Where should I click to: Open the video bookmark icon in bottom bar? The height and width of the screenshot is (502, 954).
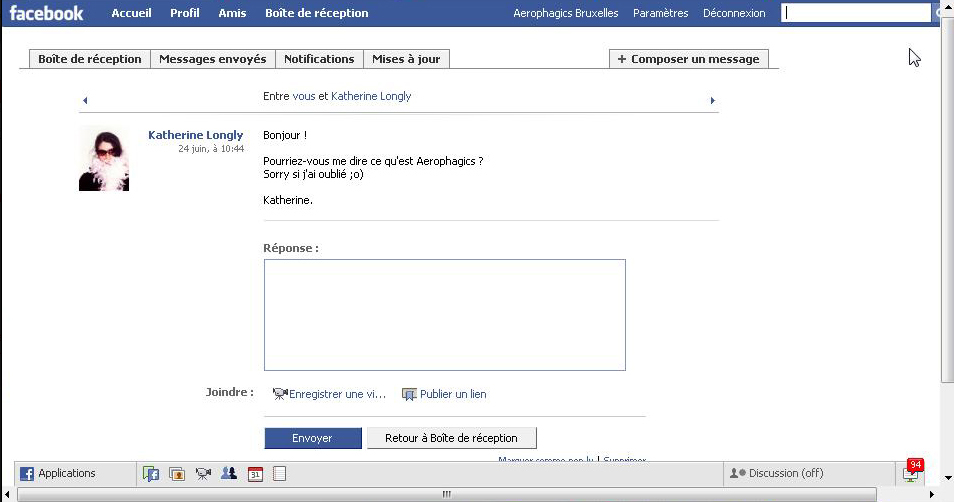tap(203, 474)
